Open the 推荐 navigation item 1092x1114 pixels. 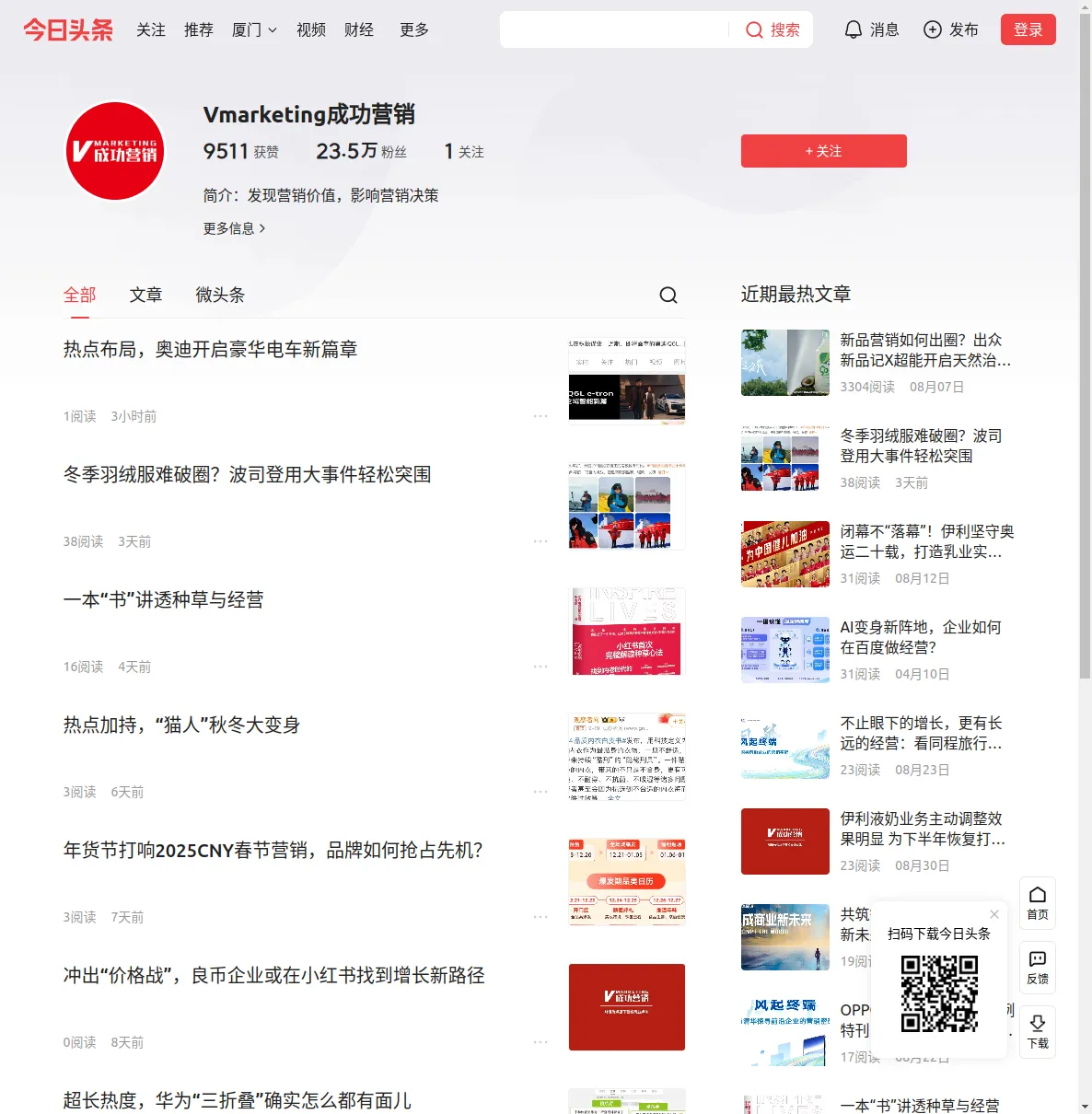[199, 29]
